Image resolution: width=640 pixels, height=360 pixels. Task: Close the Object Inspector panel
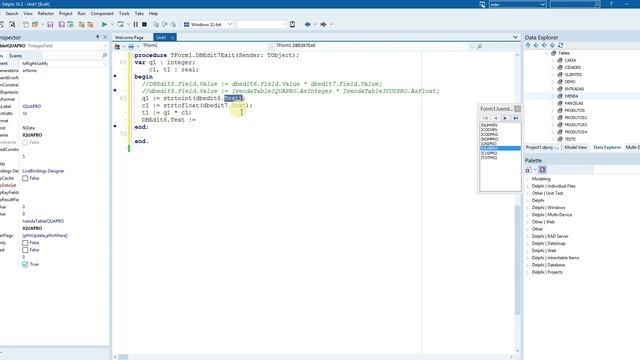[x=105, y=37]
